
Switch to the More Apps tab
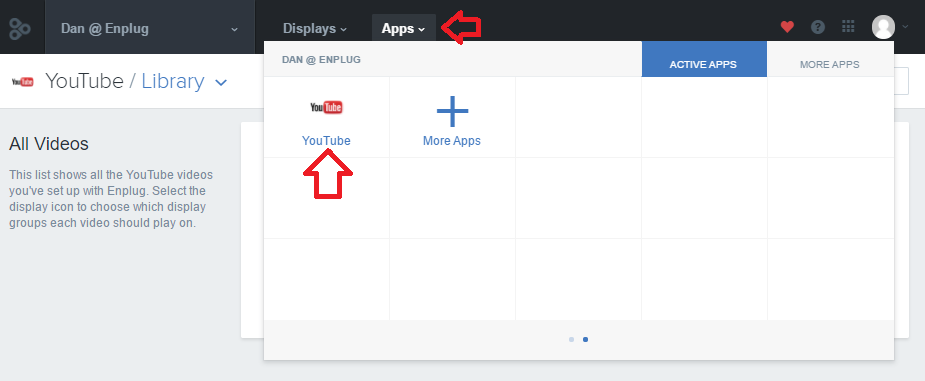click(x=829, y=59)
